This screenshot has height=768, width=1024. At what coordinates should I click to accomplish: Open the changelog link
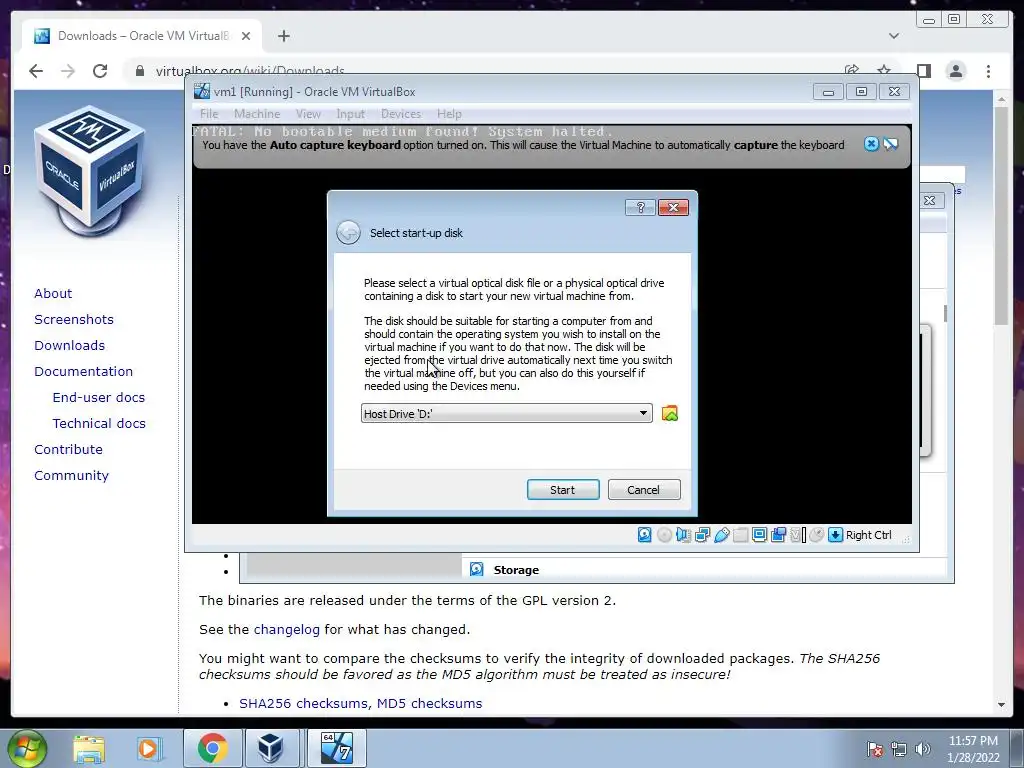click(287, 630)
